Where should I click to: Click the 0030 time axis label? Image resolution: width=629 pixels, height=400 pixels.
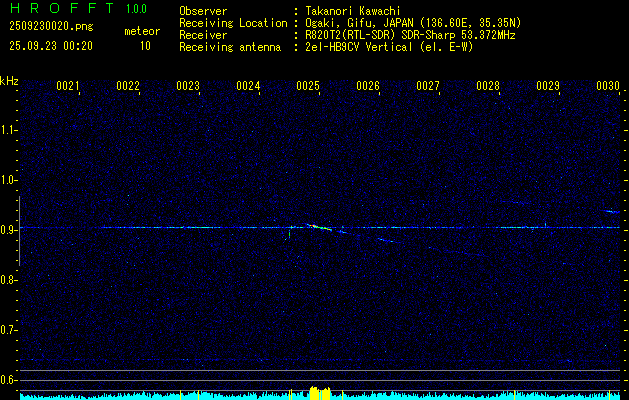(x=608, y=85)
